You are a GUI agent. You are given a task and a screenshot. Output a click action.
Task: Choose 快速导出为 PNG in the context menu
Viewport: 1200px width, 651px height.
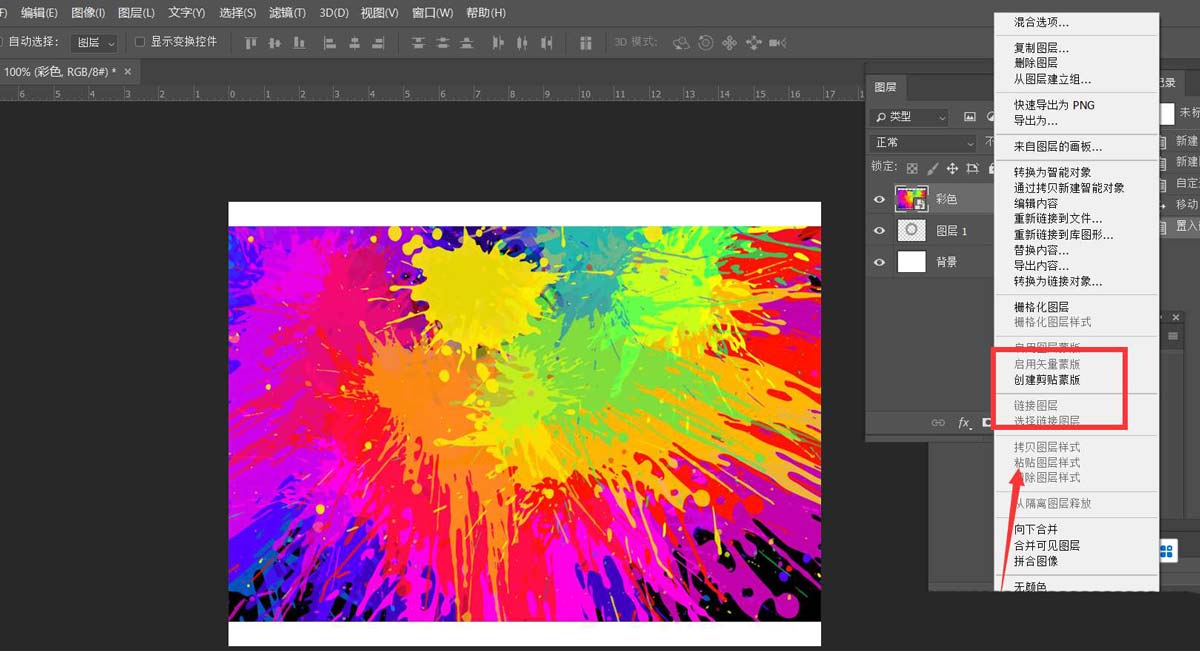[x=1054, y=105]
